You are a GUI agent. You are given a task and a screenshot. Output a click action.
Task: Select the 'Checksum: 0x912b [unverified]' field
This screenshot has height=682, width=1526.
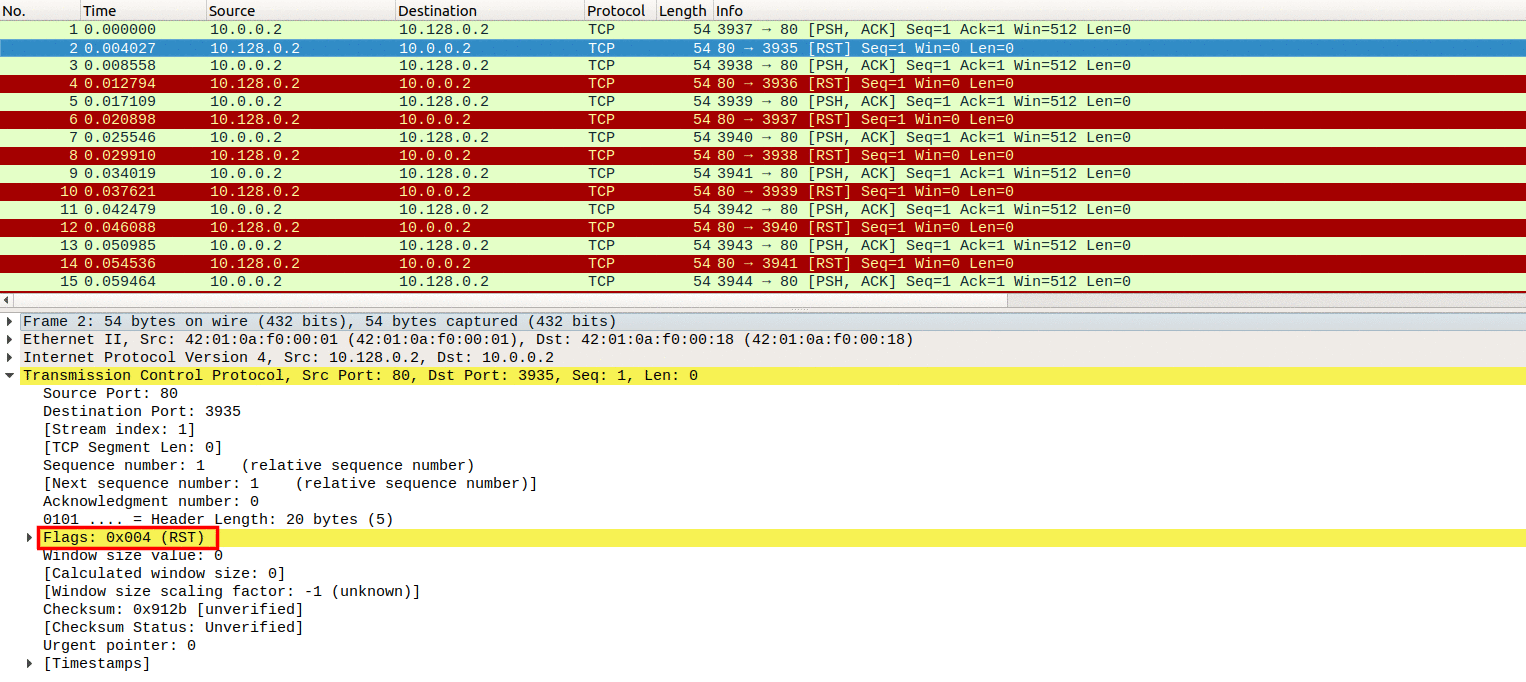[173, 610]
